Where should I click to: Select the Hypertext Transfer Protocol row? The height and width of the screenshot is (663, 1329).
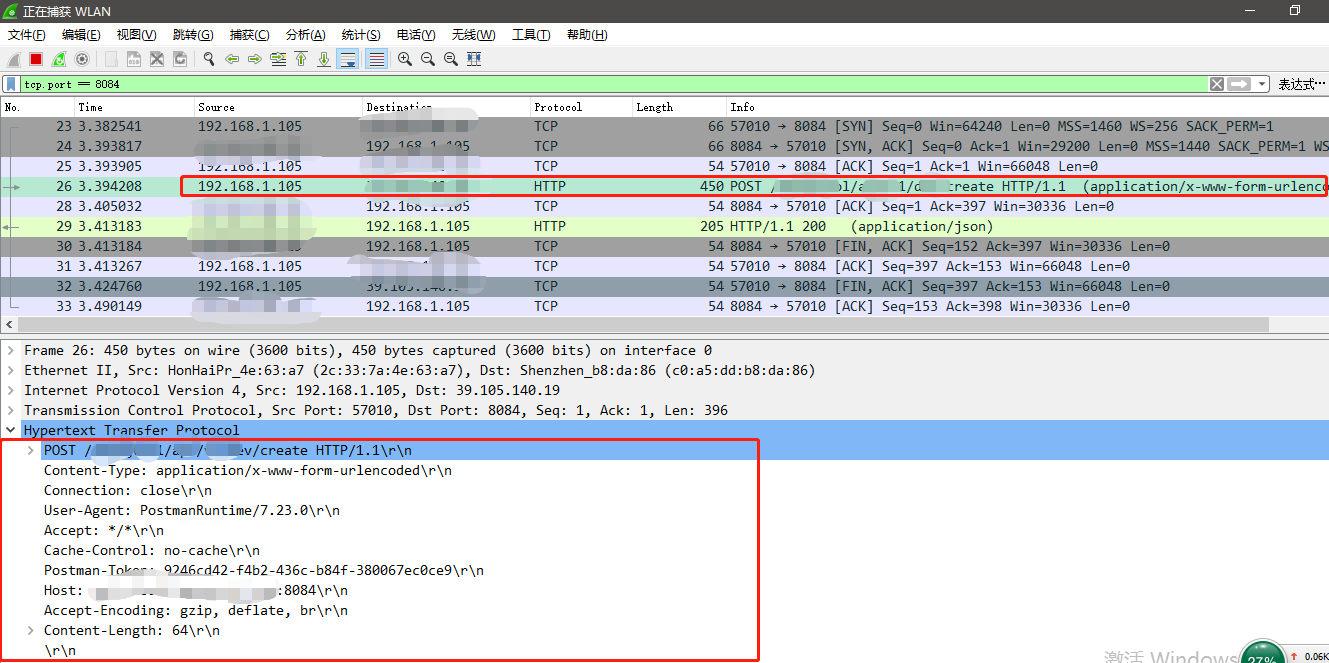coord(664,431)
